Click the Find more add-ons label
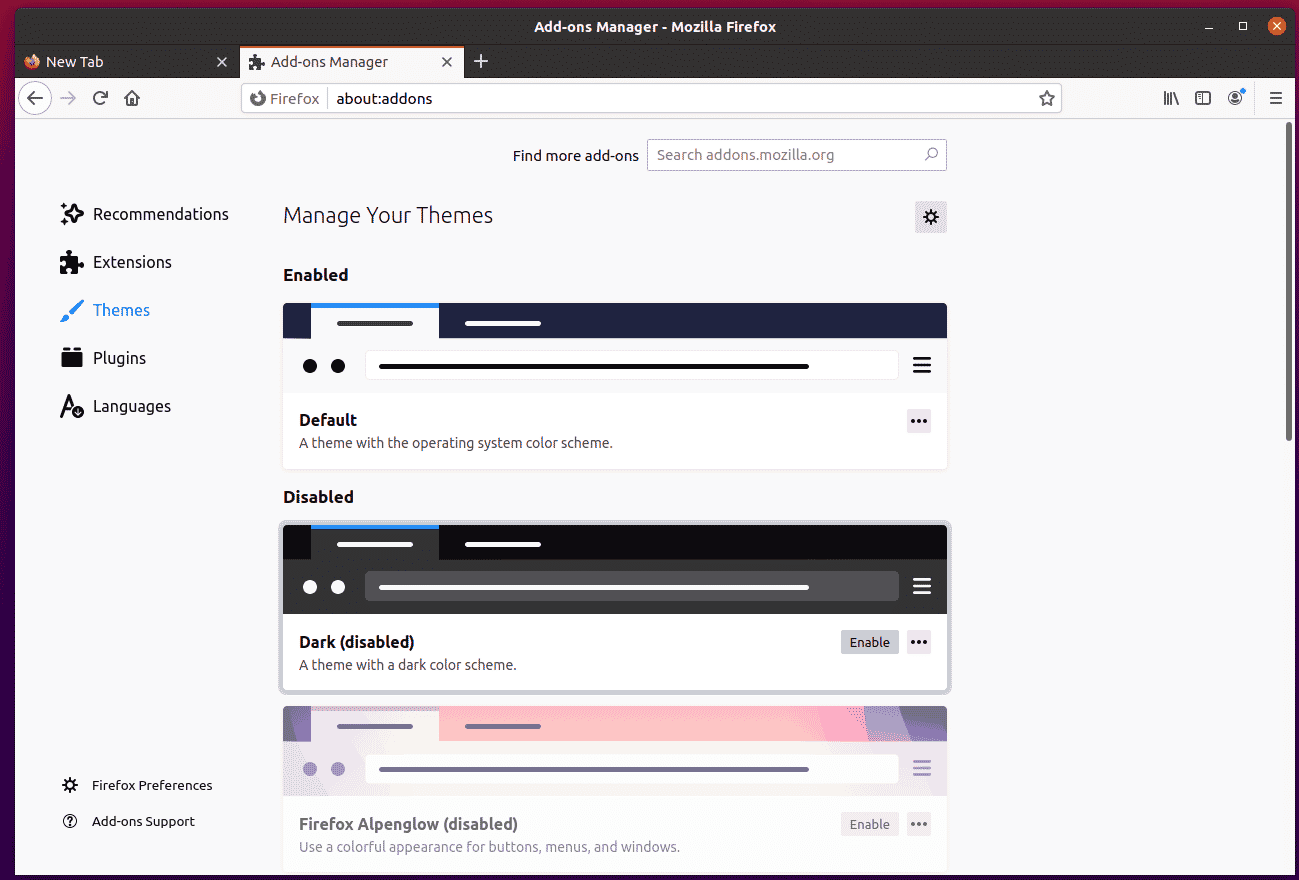Screen dimensions: 1299x880 pyautogui.click(x=576, y=156)
